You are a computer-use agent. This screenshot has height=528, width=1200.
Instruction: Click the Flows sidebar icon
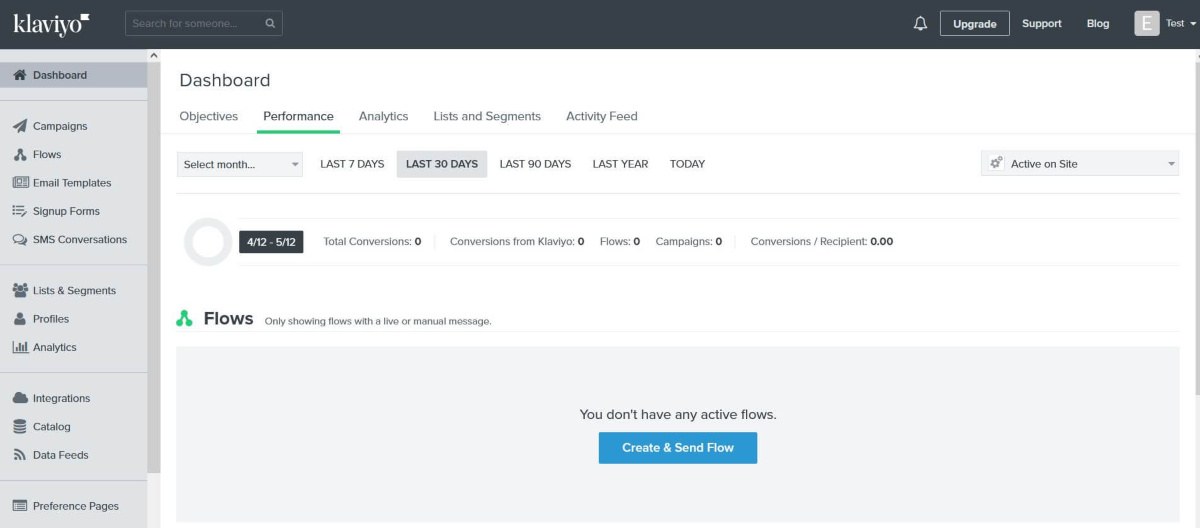(20, 154)
